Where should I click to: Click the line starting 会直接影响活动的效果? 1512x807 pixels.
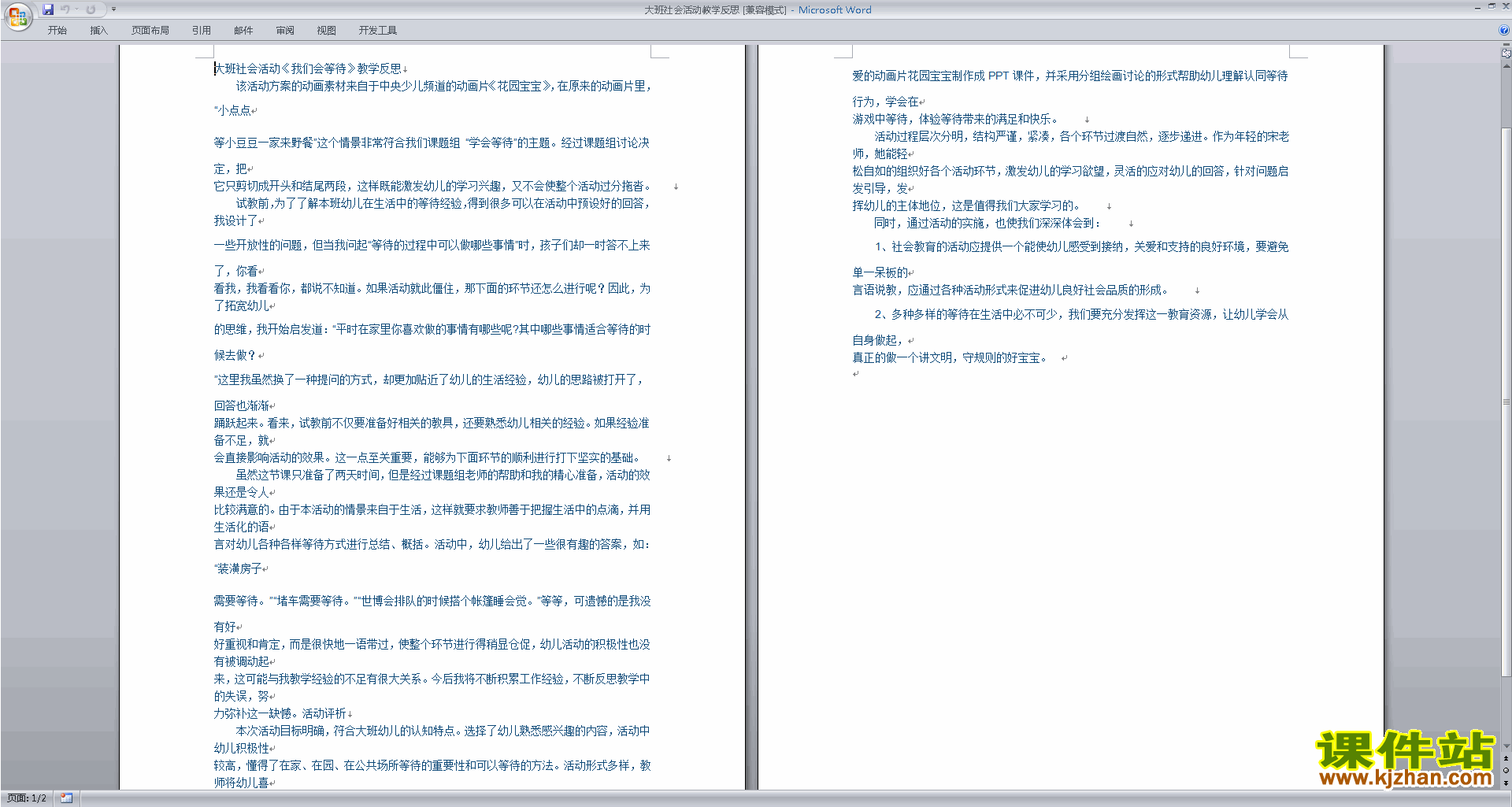[x=429, y=458]
